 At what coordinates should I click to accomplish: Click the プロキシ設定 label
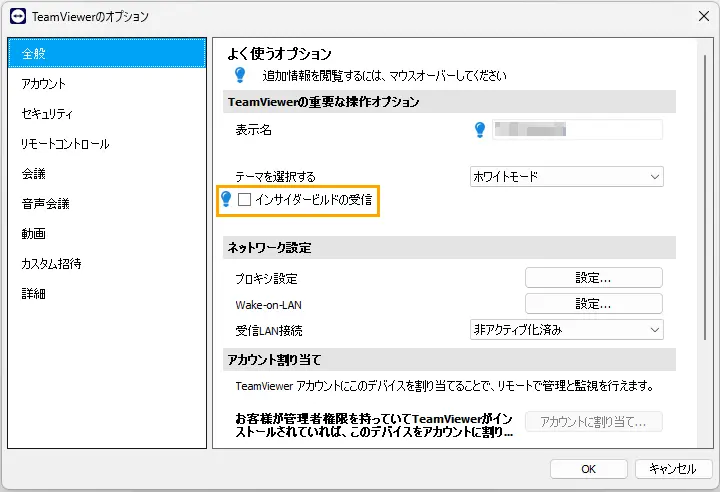click(x=266, y=279)
